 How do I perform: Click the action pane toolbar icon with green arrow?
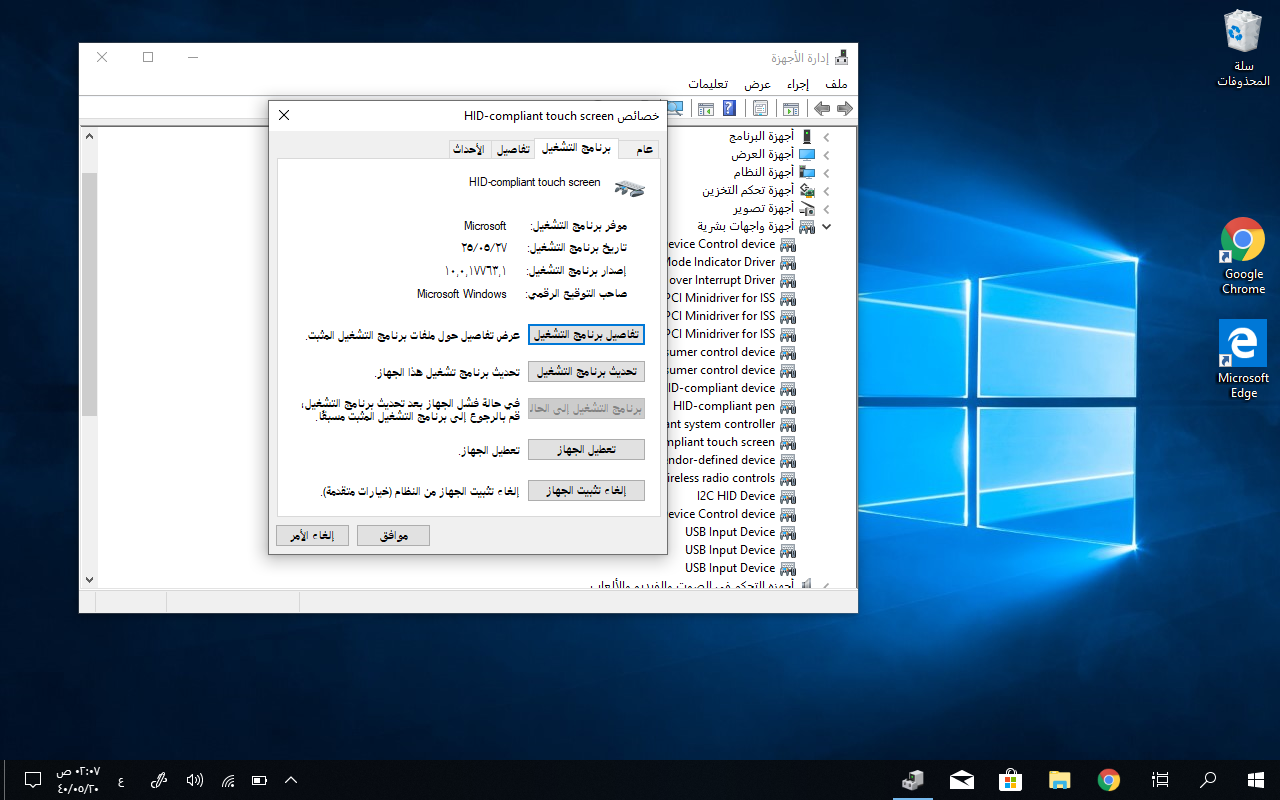706,108
